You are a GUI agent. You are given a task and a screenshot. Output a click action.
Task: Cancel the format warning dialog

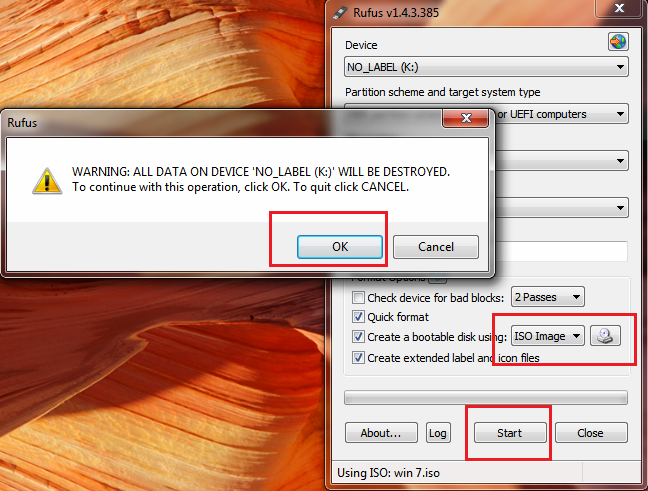pos(436,247)
